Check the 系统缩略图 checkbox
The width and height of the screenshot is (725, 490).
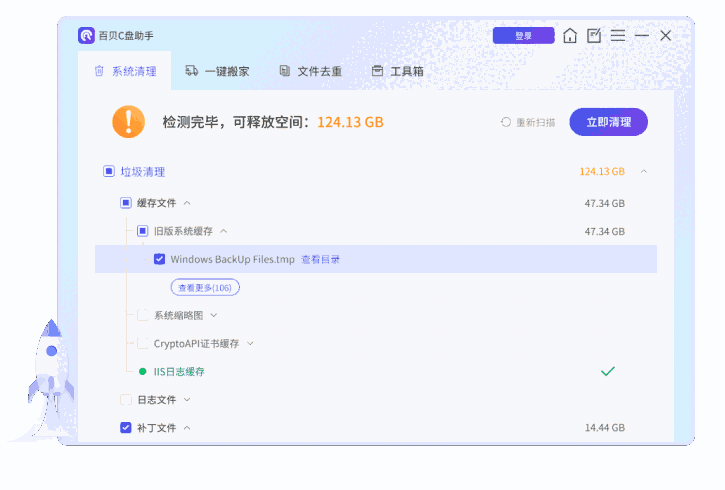[x=142, y=315]
